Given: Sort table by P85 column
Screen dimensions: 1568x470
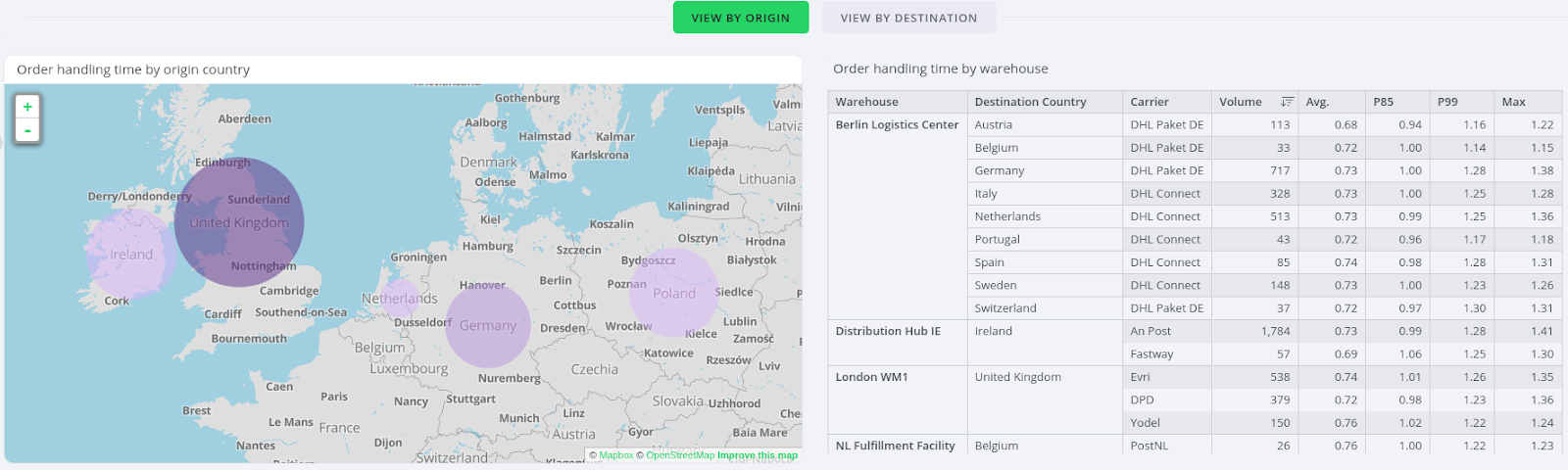Looking at the screenshot, I should (1383, 102).
